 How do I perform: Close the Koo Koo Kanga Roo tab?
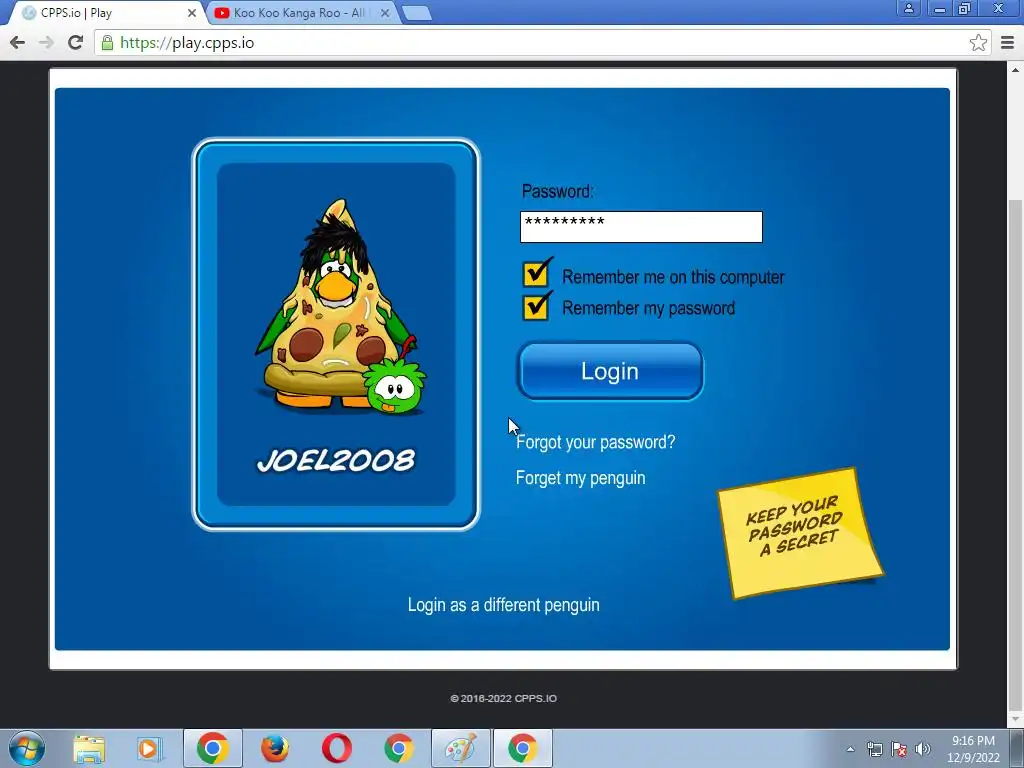[x=385, y=13]
